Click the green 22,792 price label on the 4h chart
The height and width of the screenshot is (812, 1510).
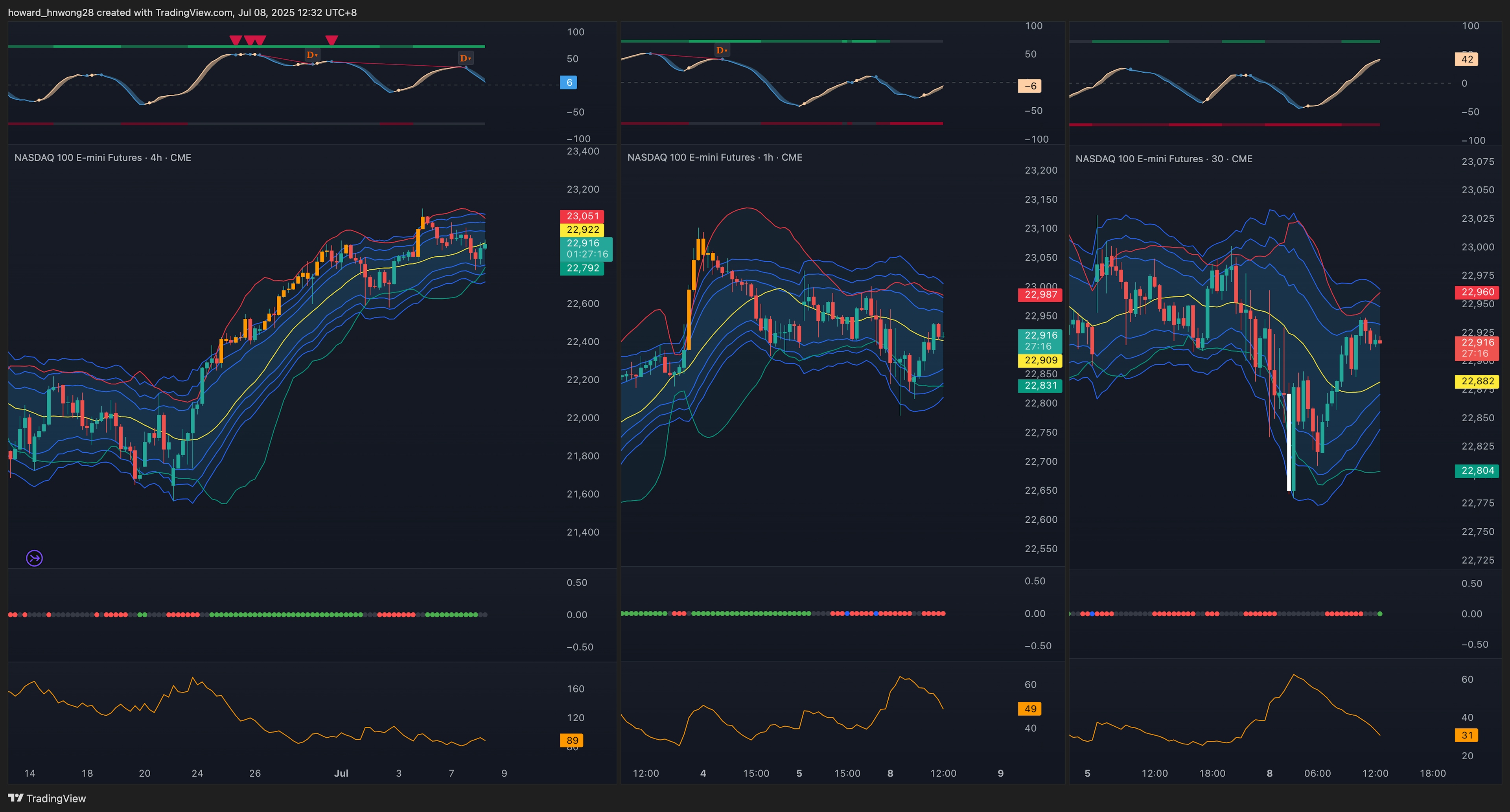click(x=582, y=268)
